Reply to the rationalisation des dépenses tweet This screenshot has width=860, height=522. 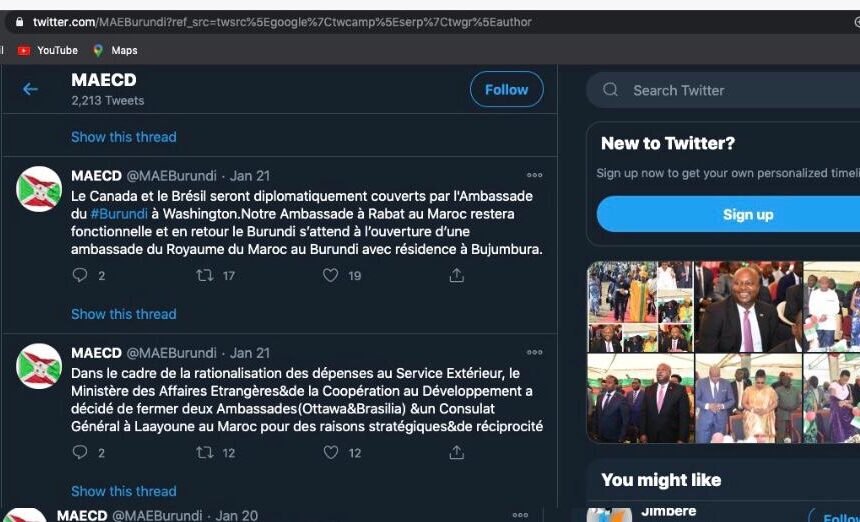(x=80, y=453)
